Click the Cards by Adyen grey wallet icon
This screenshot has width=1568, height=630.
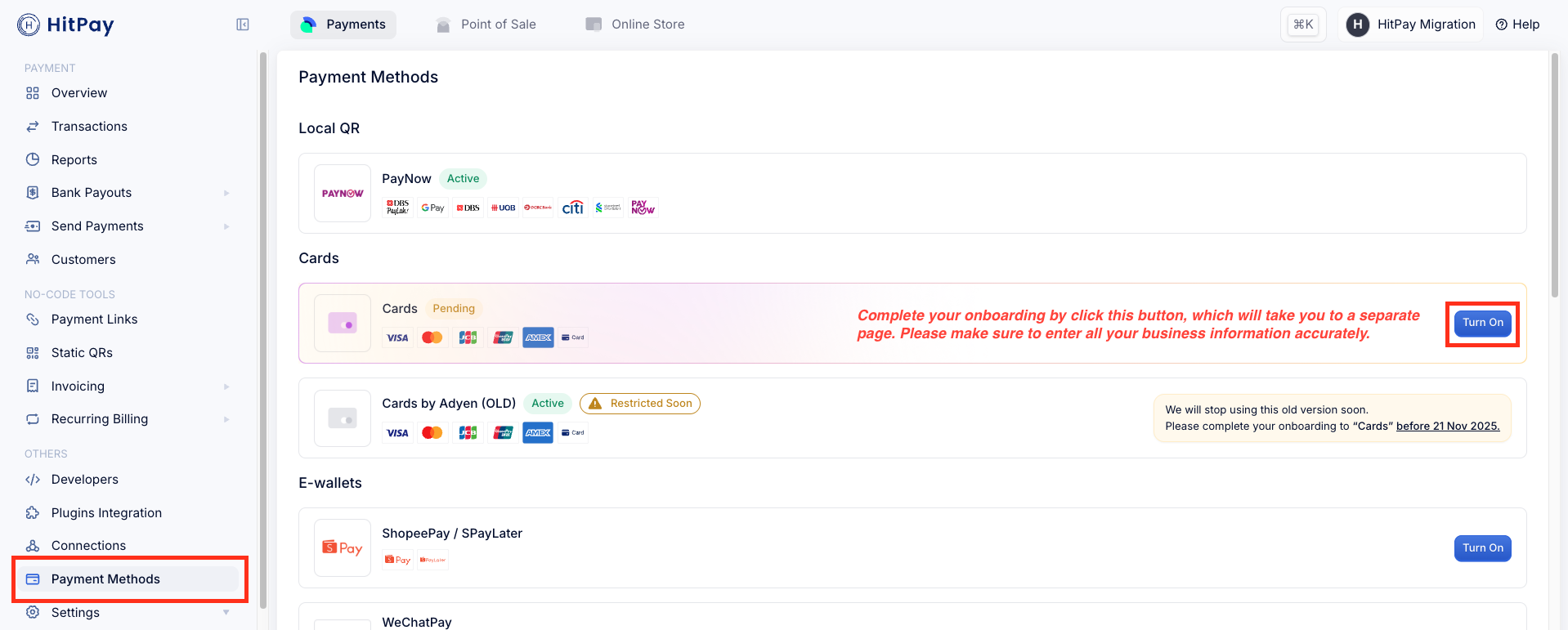click(x=343, y=418)
